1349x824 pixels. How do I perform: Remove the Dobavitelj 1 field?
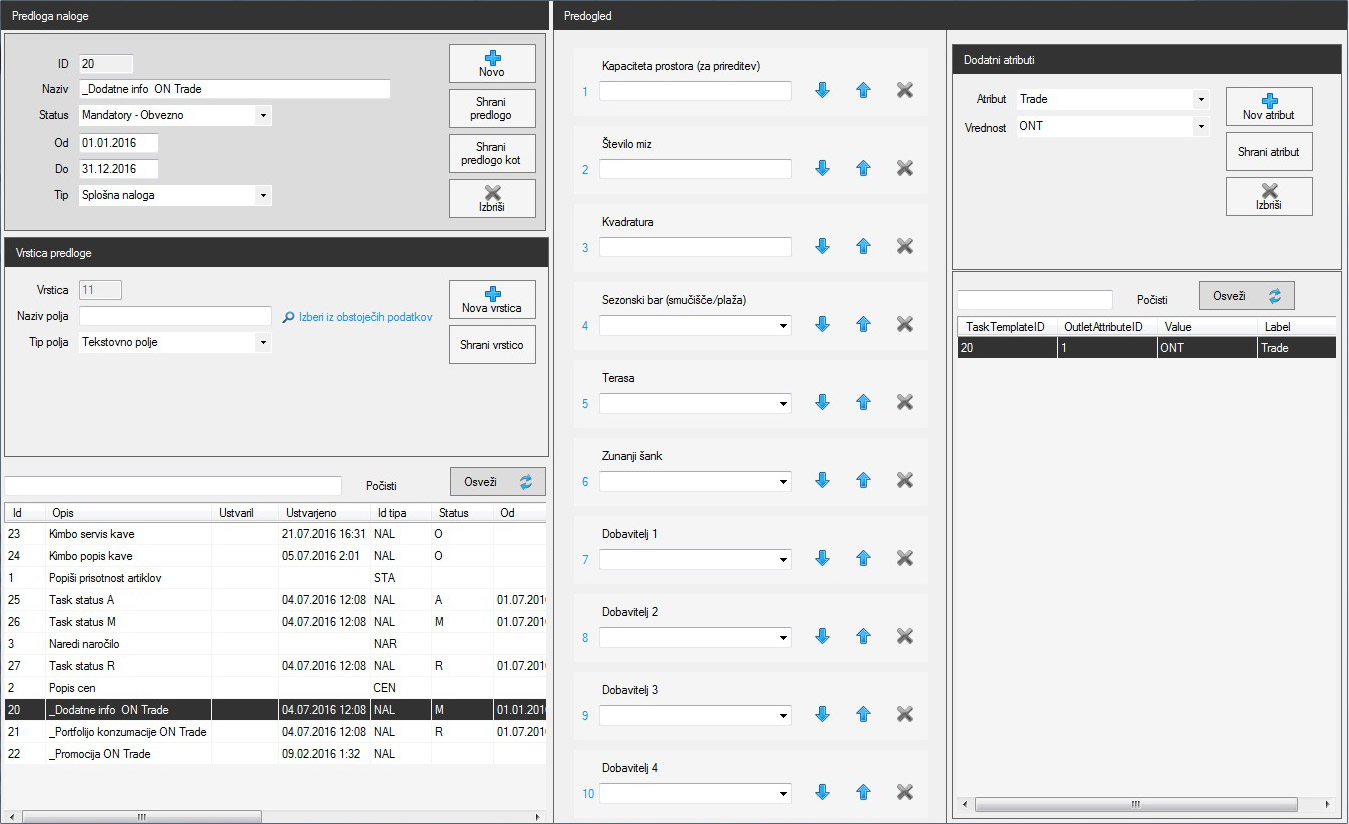pyautogui.click(x=905, y=558)
